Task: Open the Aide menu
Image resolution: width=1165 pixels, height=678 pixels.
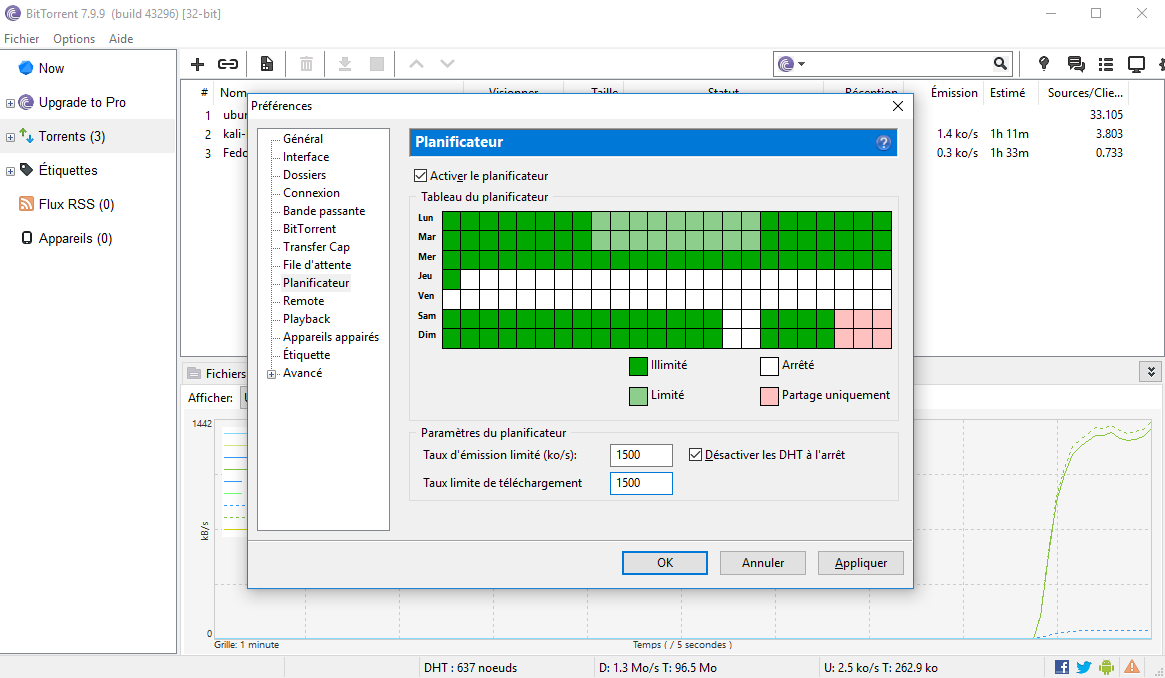Action: [121, 39]
